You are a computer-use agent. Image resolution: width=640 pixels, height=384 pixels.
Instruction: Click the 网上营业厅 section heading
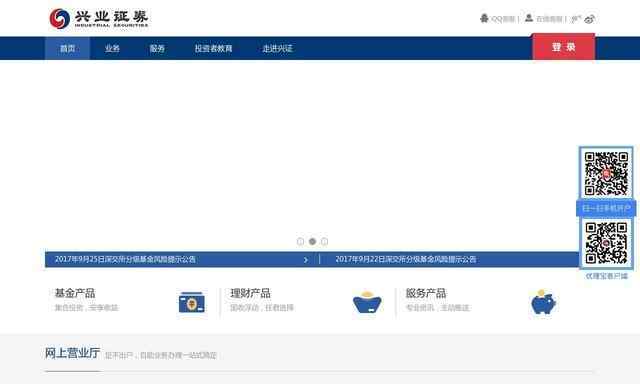(x=72, y=353)
